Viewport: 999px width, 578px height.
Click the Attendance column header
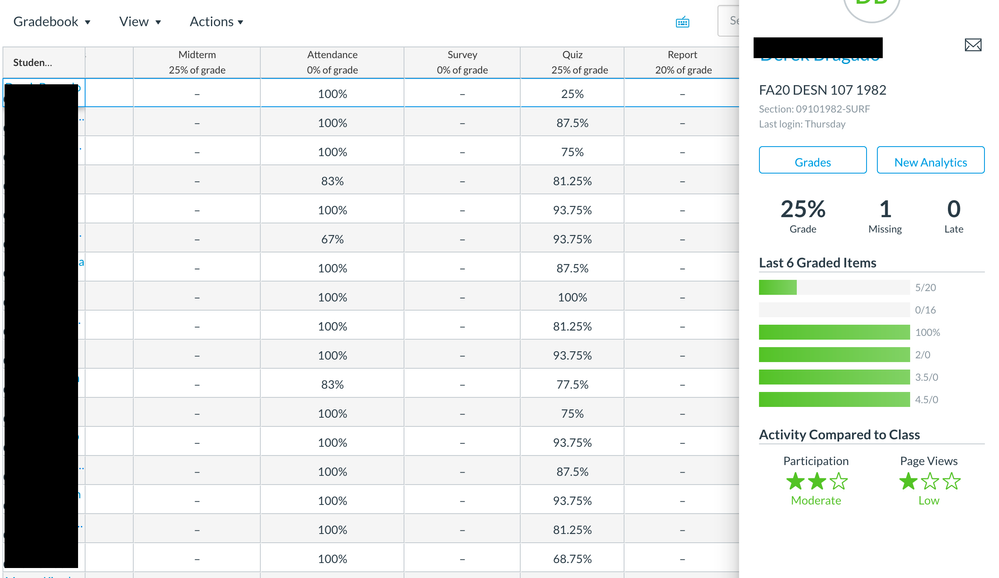pos(332,62)
